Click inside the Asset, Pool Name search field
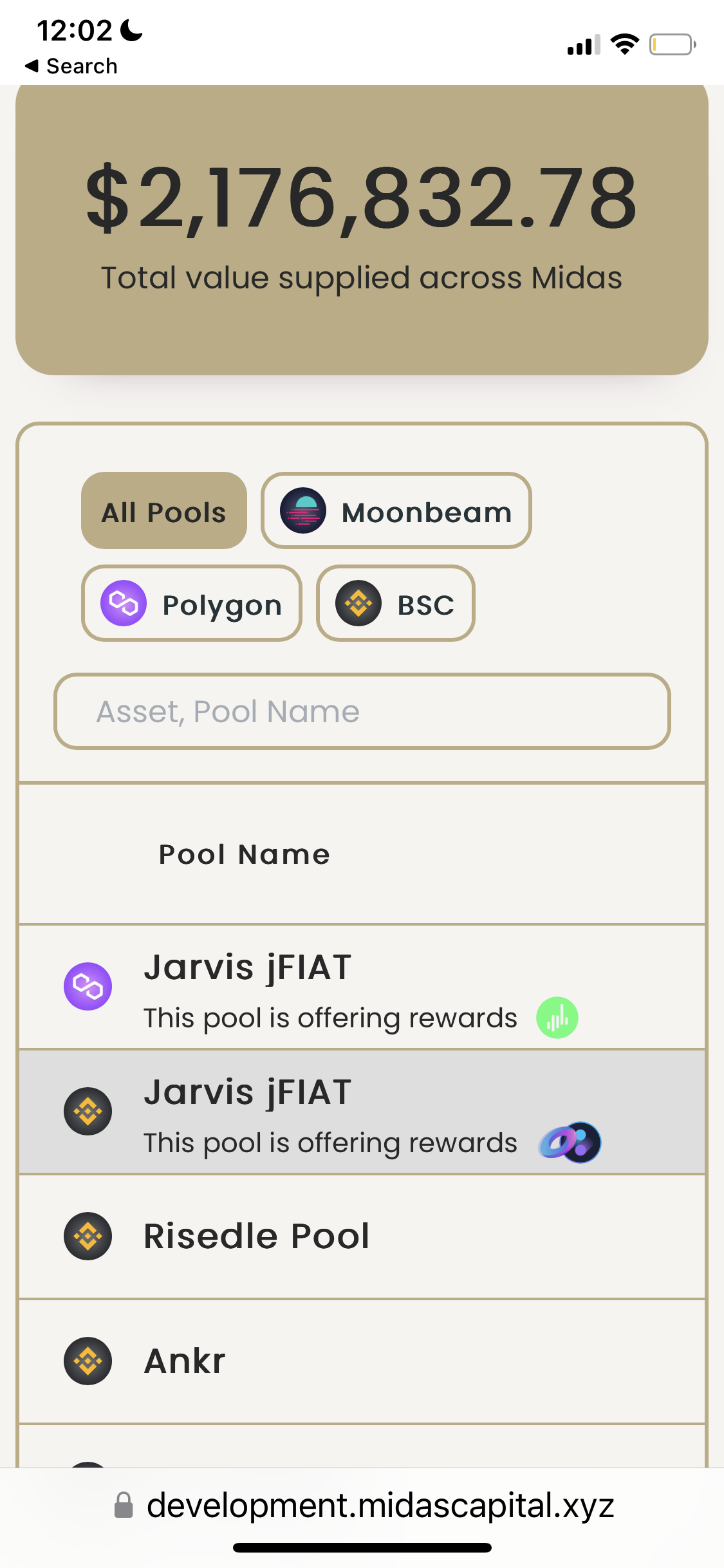Viewport: 724px width, 1568px height. pos(362,711)
